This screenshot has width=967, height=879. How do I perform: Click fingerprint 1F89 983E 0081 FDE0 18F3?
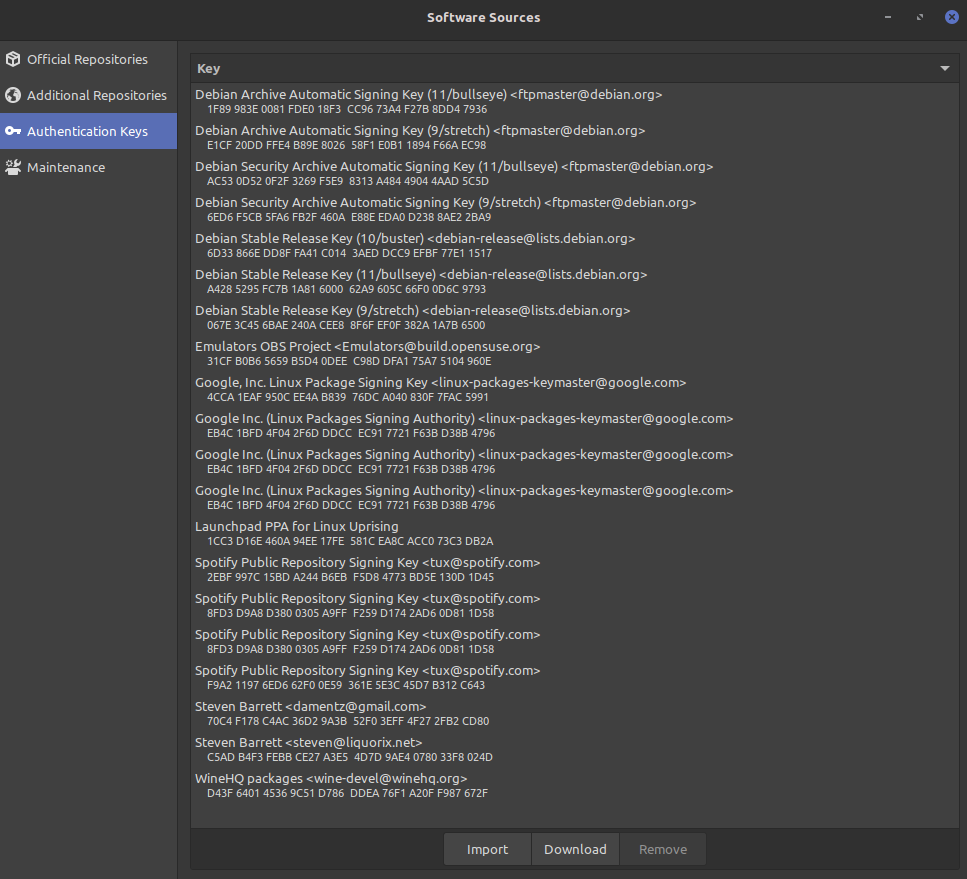pos(274,109)
